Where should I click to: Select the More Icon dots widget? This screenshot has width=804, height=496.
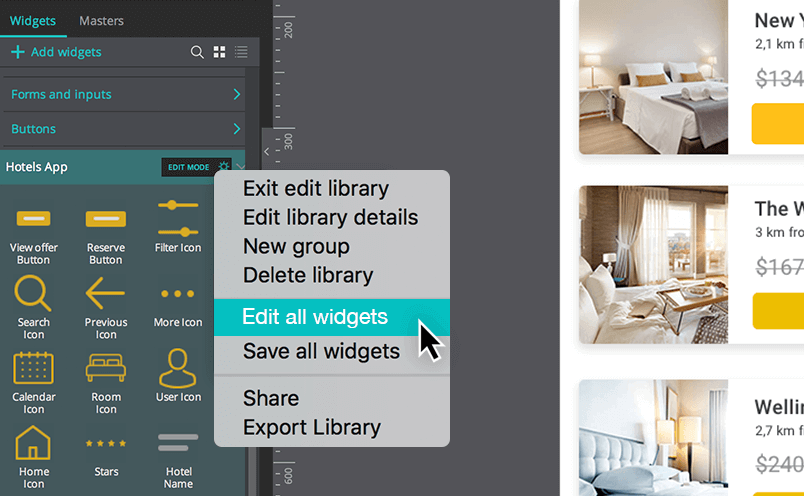[x=178, y=307]
